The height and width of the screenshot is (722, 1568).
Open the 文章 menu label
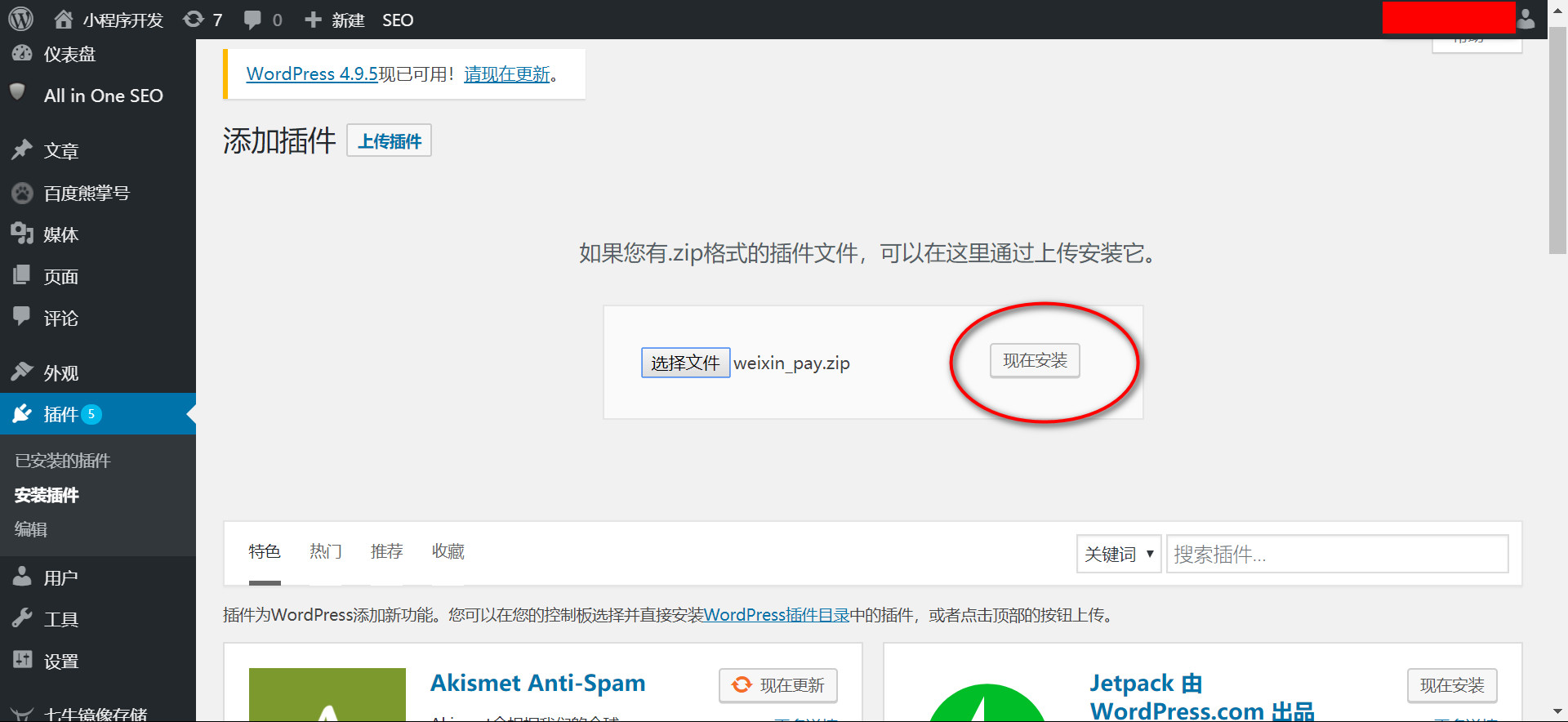pos(61,150)
